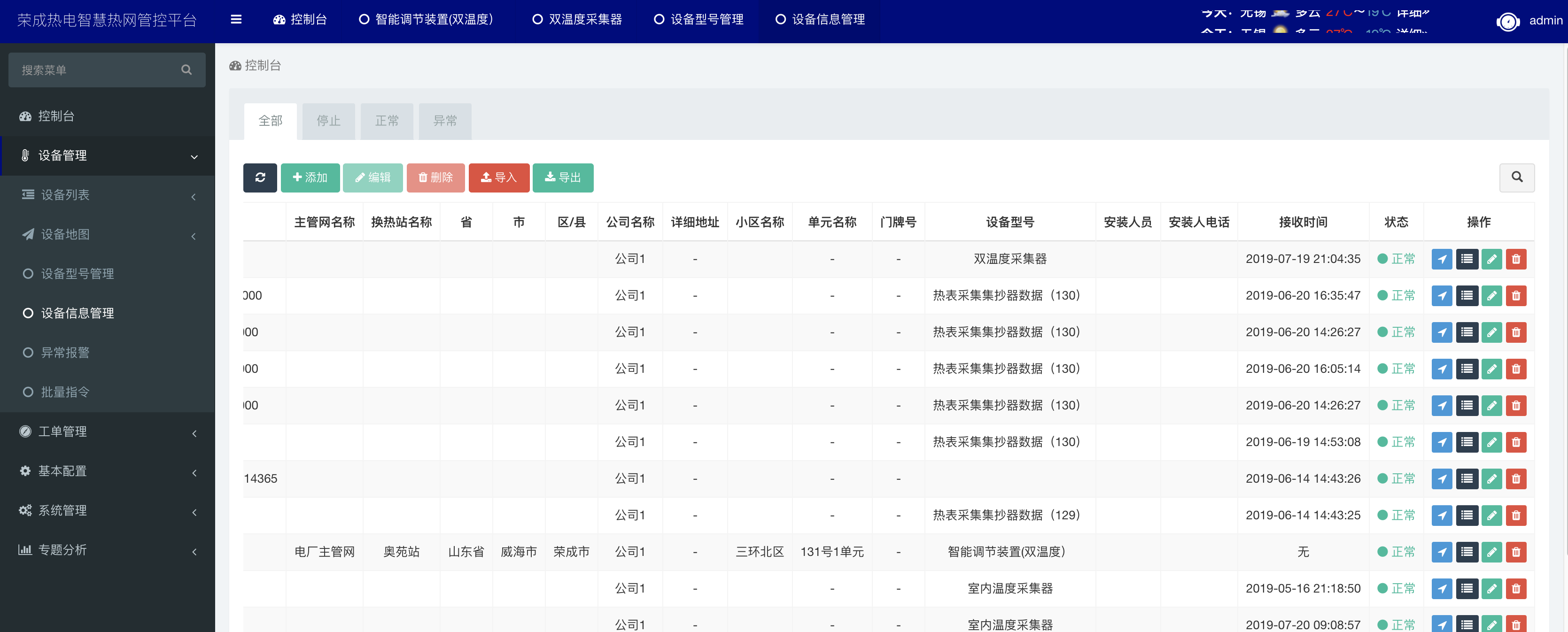Open 异常报警 in the sidebar
The image size is (1568, 632).
[107, 354]
